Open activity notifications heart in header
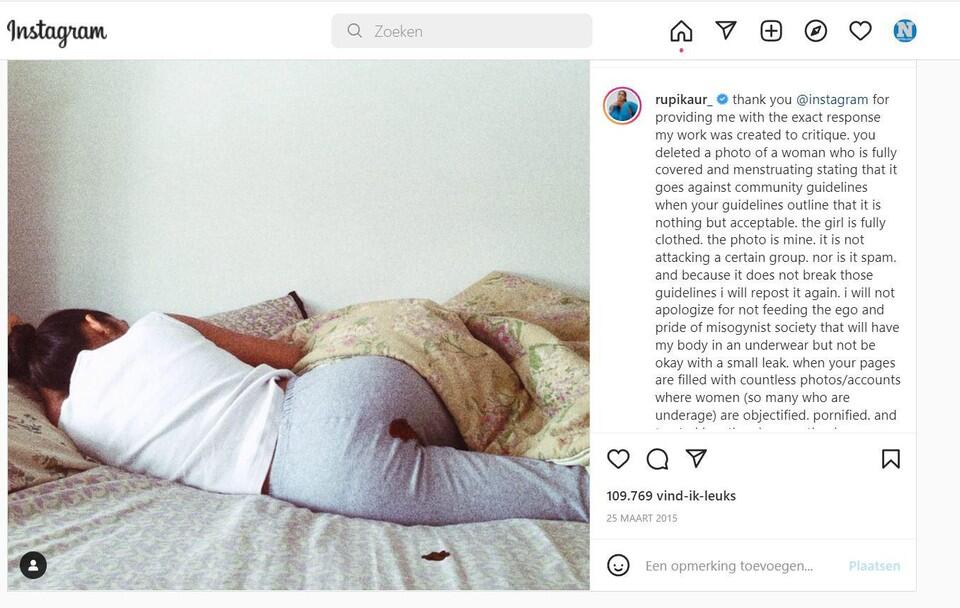Viewport: 960px width, 608px height. pos(860,31)
